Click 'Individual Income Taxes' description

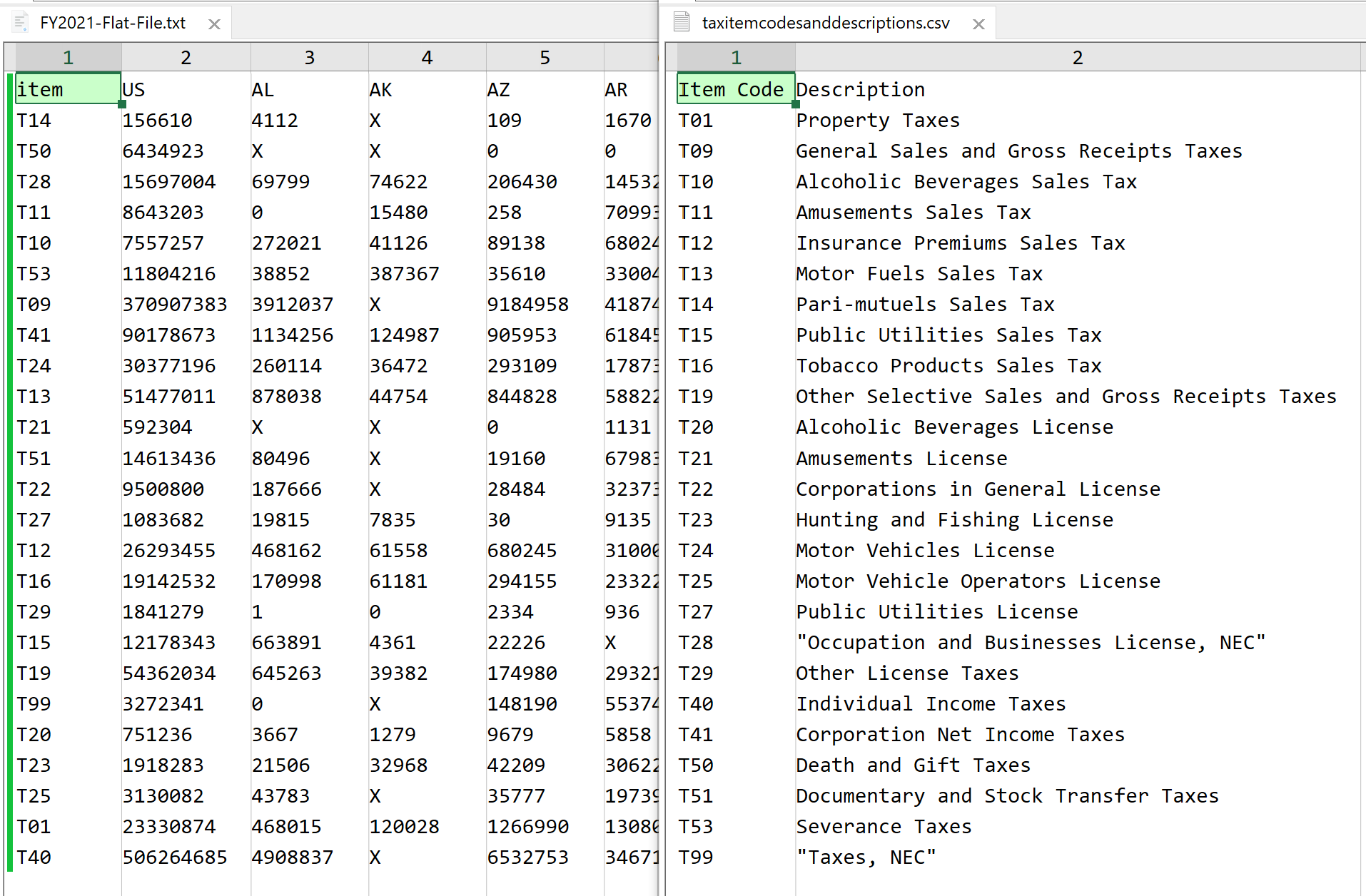(x=931, y=704)
